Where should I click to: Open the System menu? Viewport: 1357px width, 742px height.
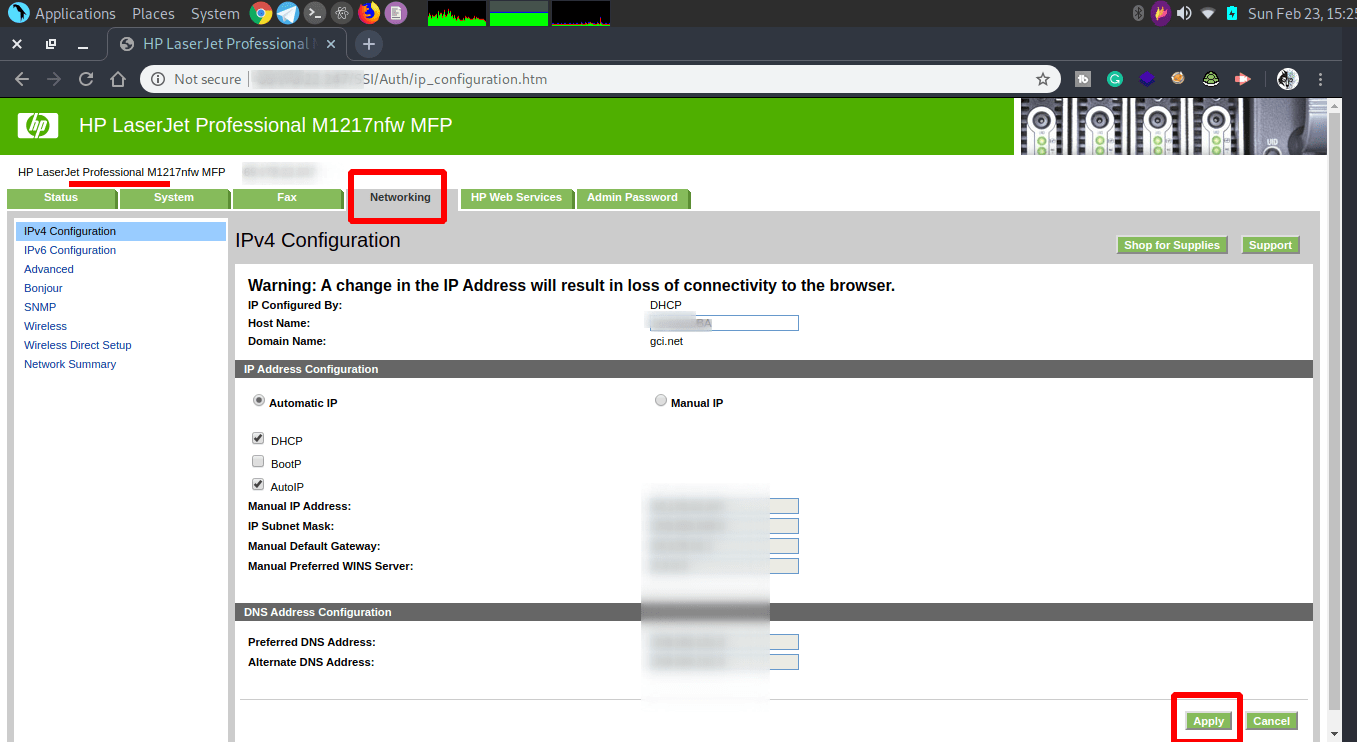tap(215, 14)
